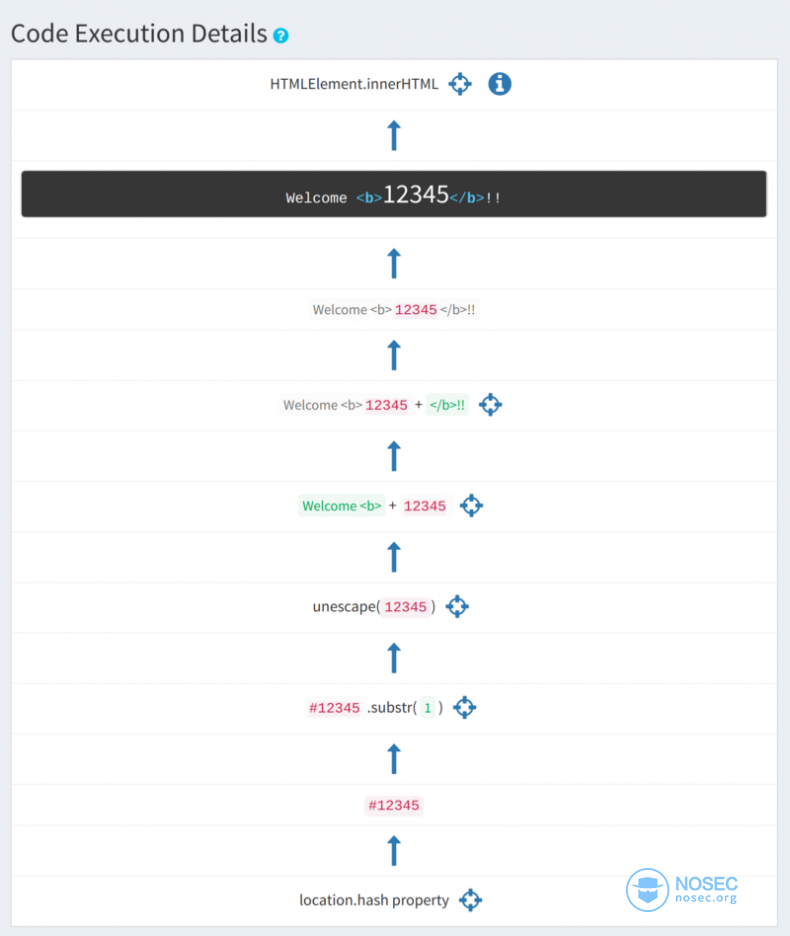
Task: Click the green '</b>!!' string token
Action: tap(447, 405)
